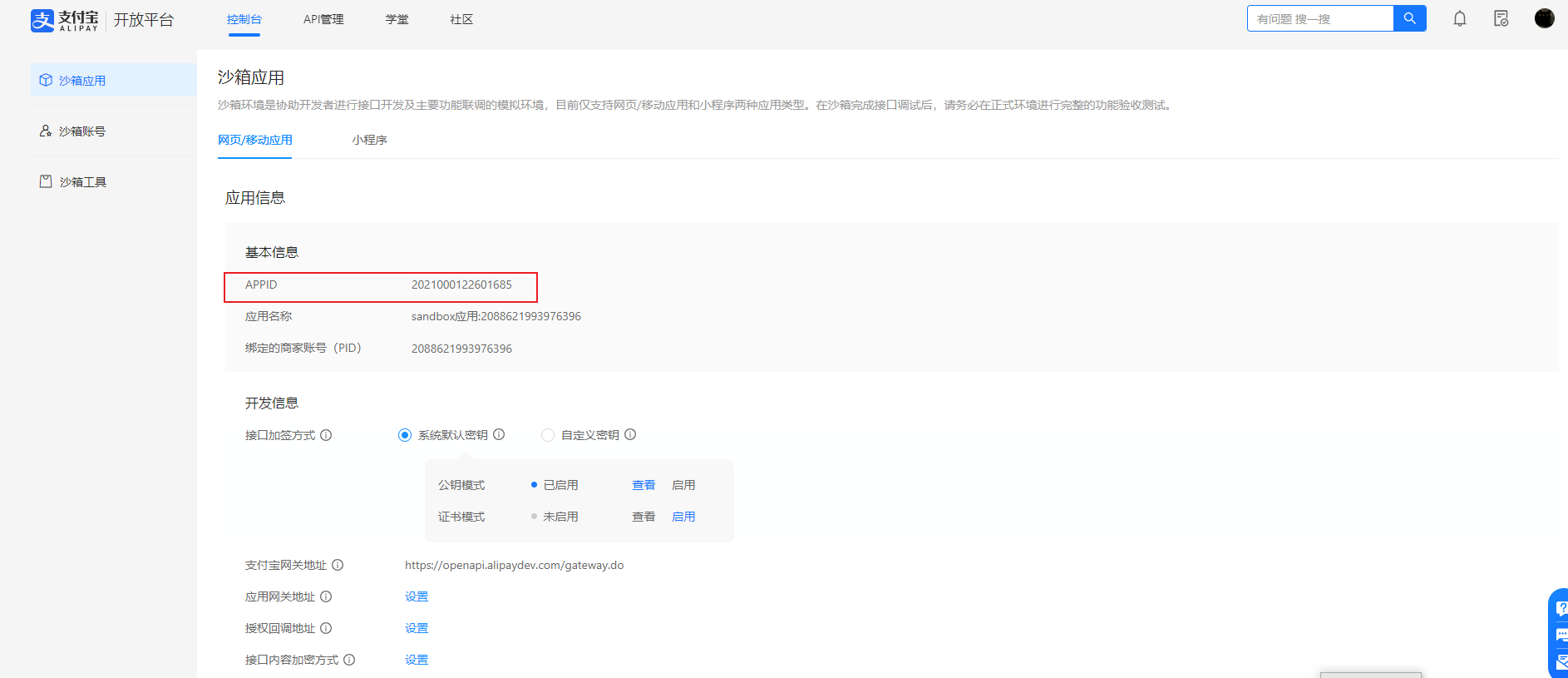Open API管理 top navigation item
The image size is (1568, 678).
tap(323, 19)
